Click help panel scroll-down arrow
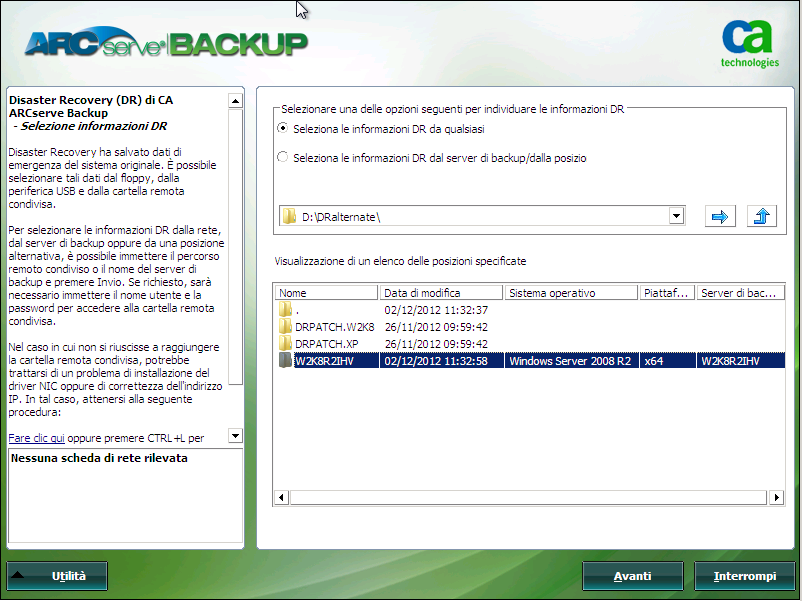Viewport: 802px width, 601px height. click(x=235, y=436)
